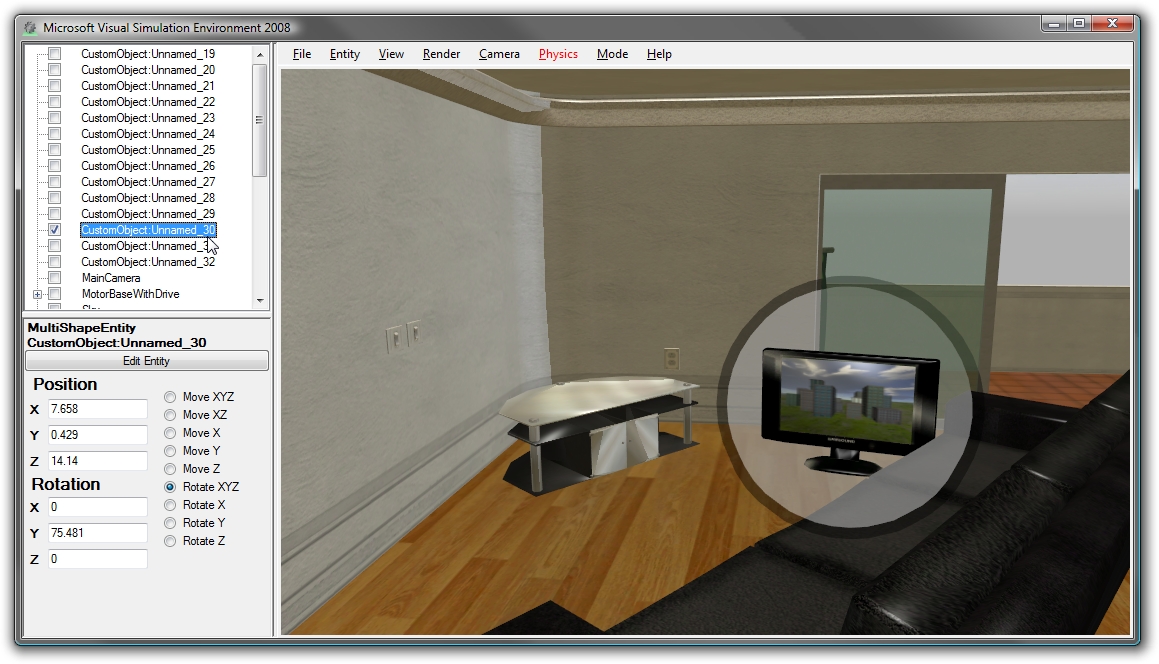Open the Mode menu
1159x664 pixels.
point(611,54)
